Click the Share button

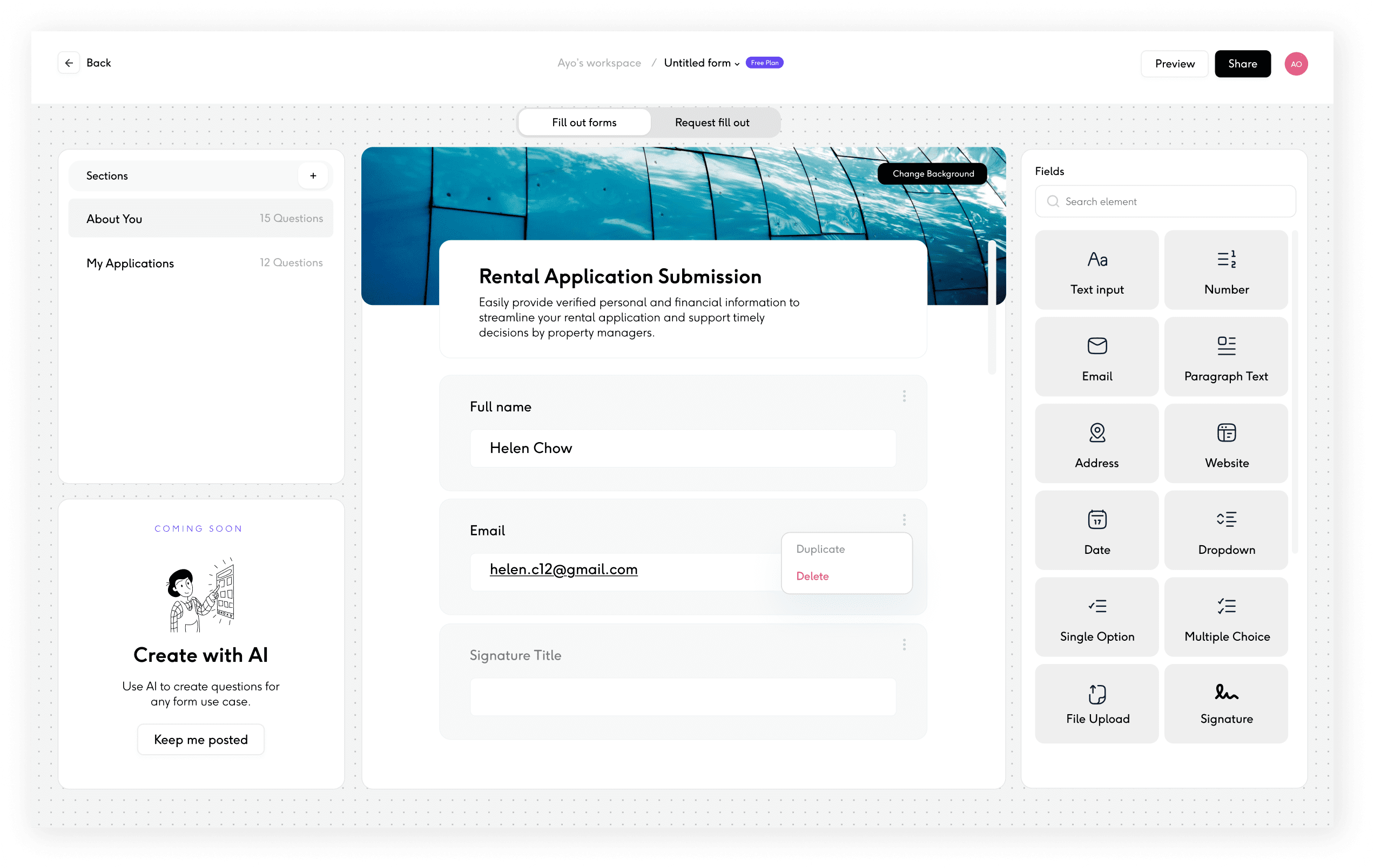click(1242, 63)
